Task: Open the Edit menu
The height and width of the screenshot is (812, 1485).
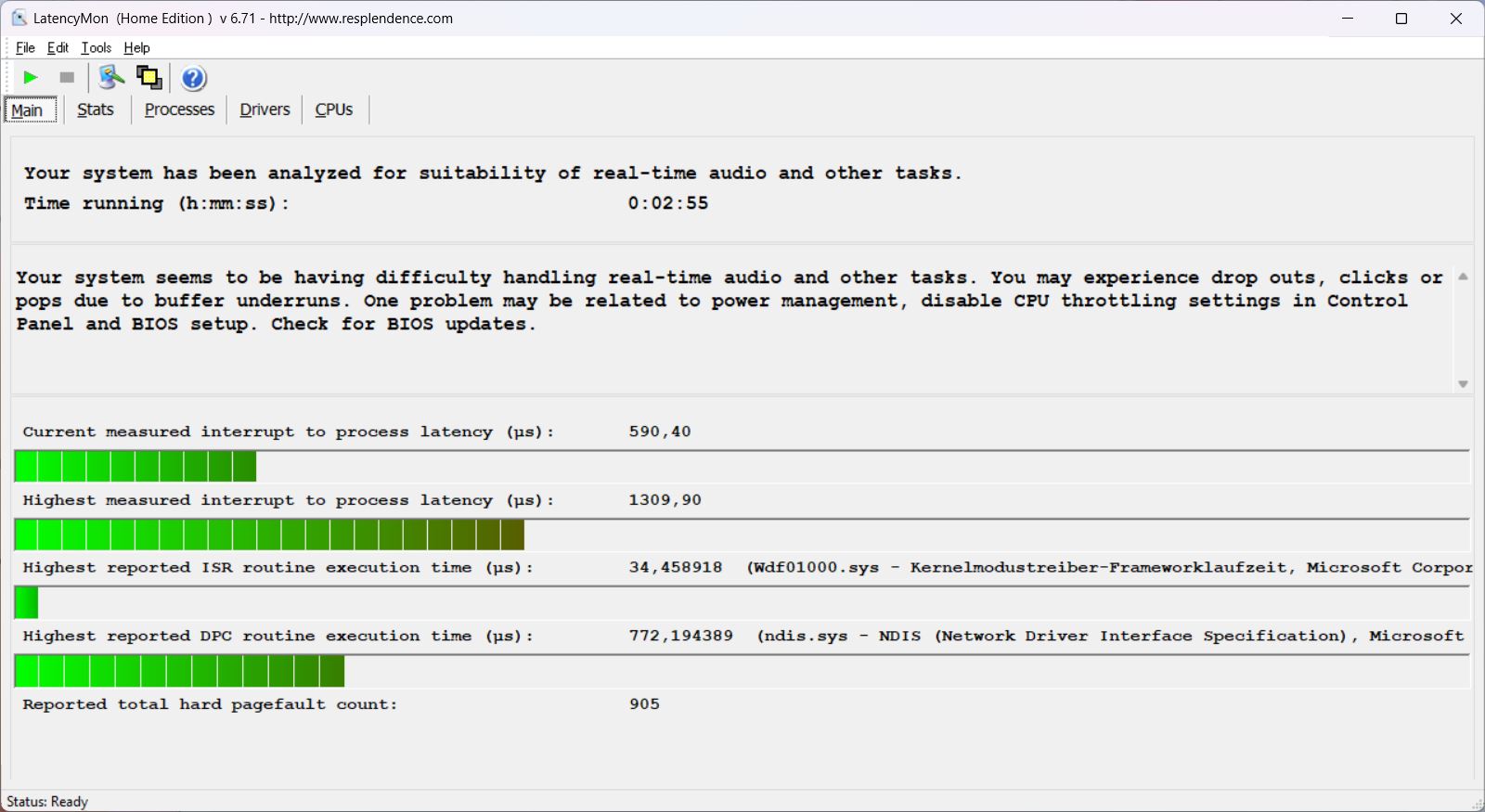Action: pyautogui.click(x=58, y=48)
